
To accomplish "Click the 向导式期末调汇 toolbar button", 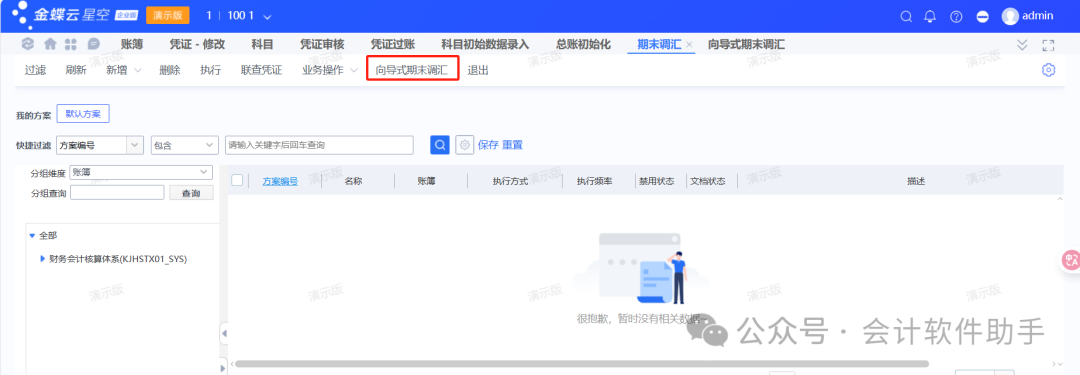I will [x=412, y=70].
